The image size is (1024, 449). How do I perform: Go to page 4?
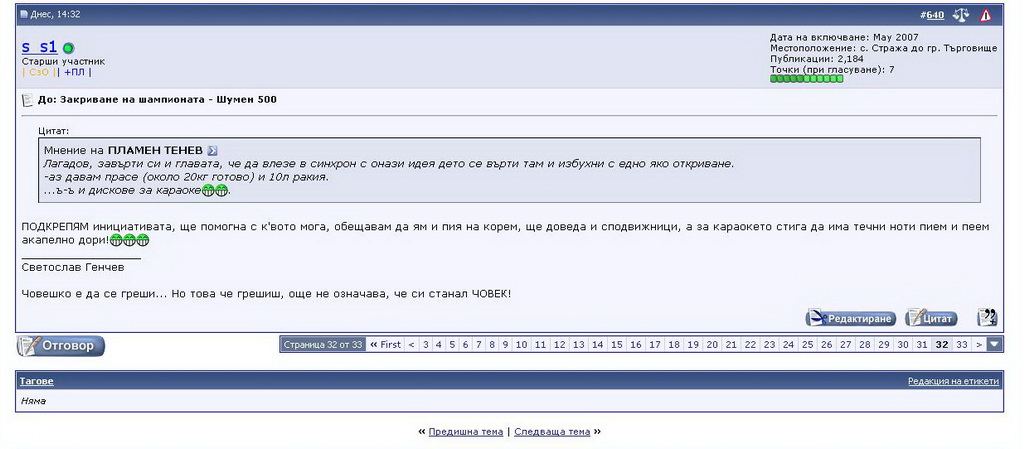[x=439, y=345]
